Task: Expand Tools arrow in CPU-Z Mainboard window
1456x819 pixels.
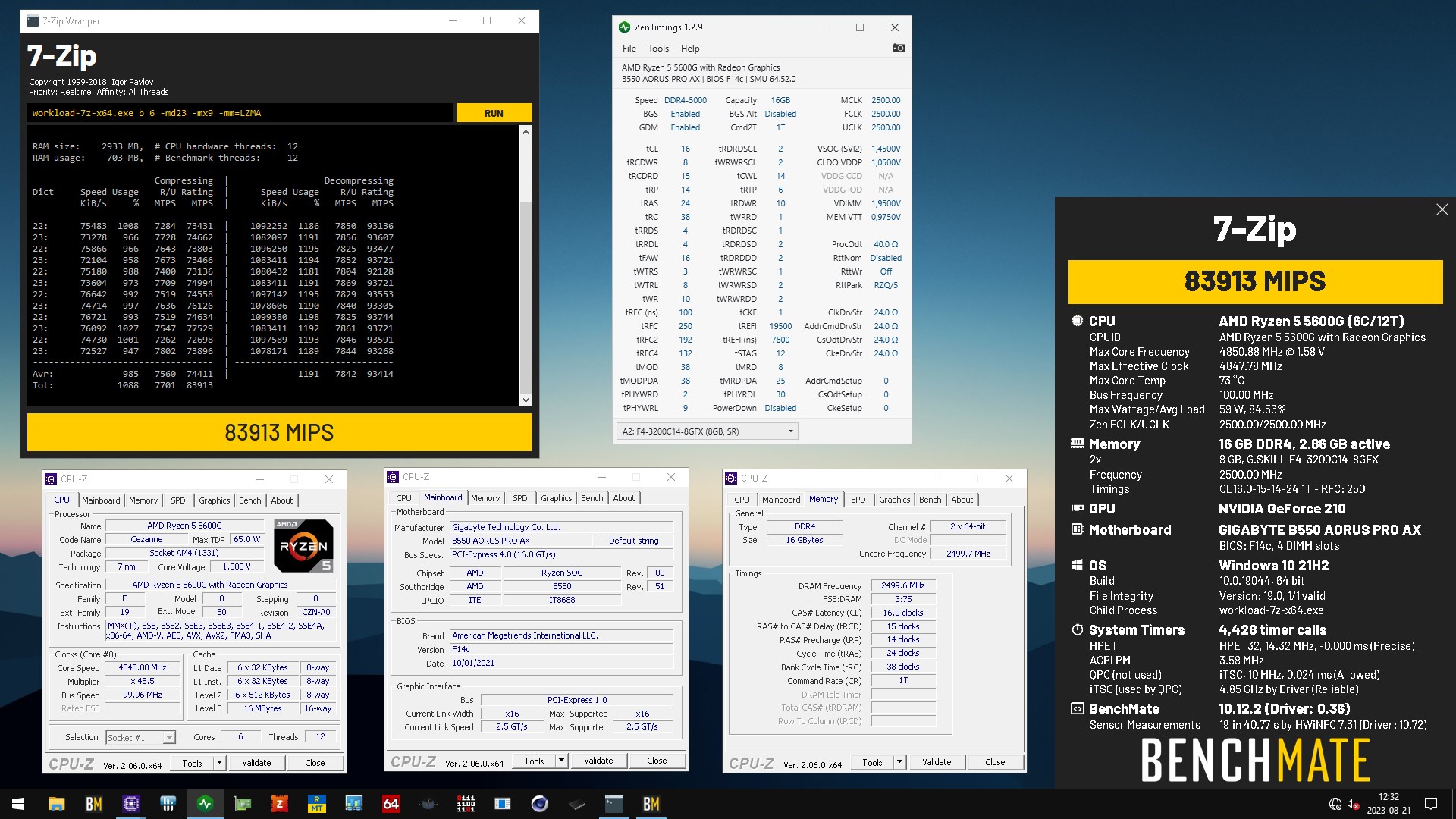Action: 562,761
